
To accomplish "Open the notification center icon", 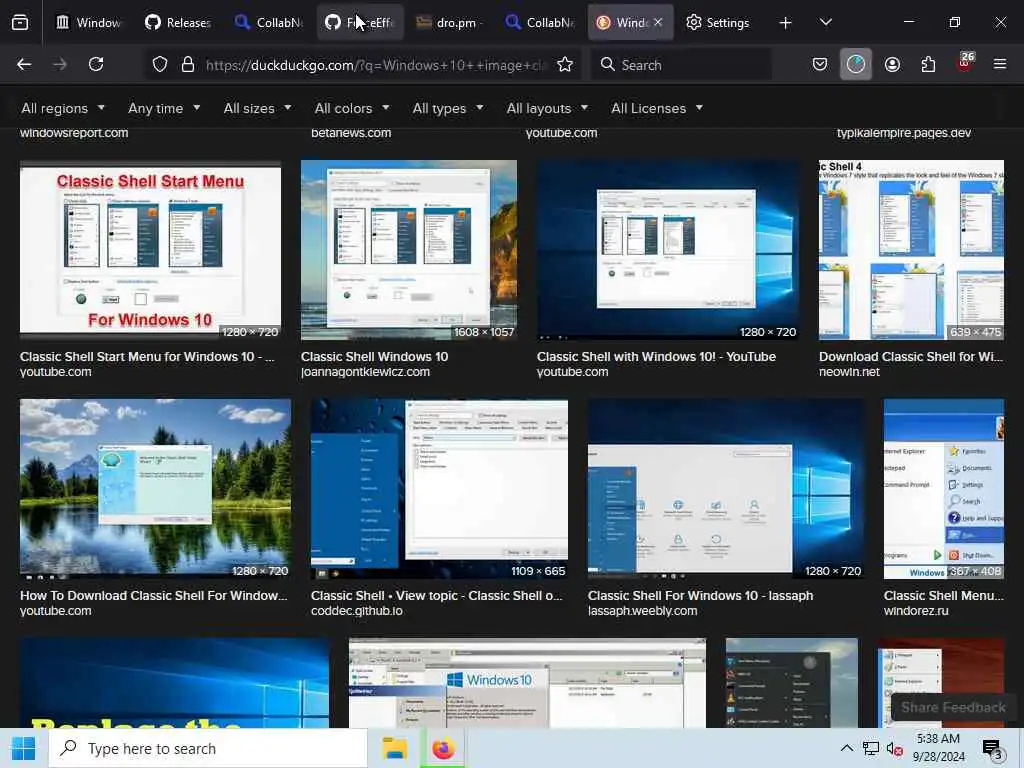I will [993, 749].
